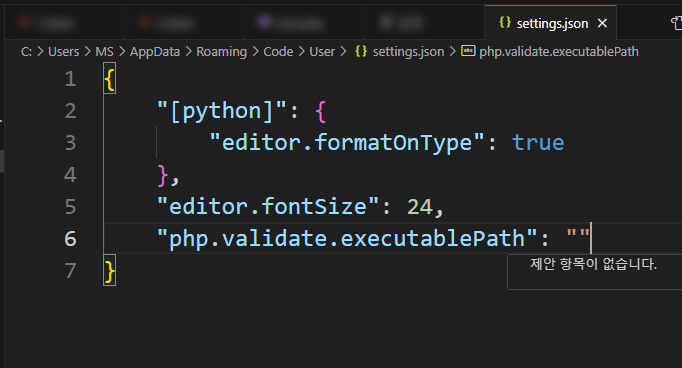The width and height of the screenshot is (682, 368).
Task: Open 'settings.json' breadcrumb segment
Action: [408, 52]
